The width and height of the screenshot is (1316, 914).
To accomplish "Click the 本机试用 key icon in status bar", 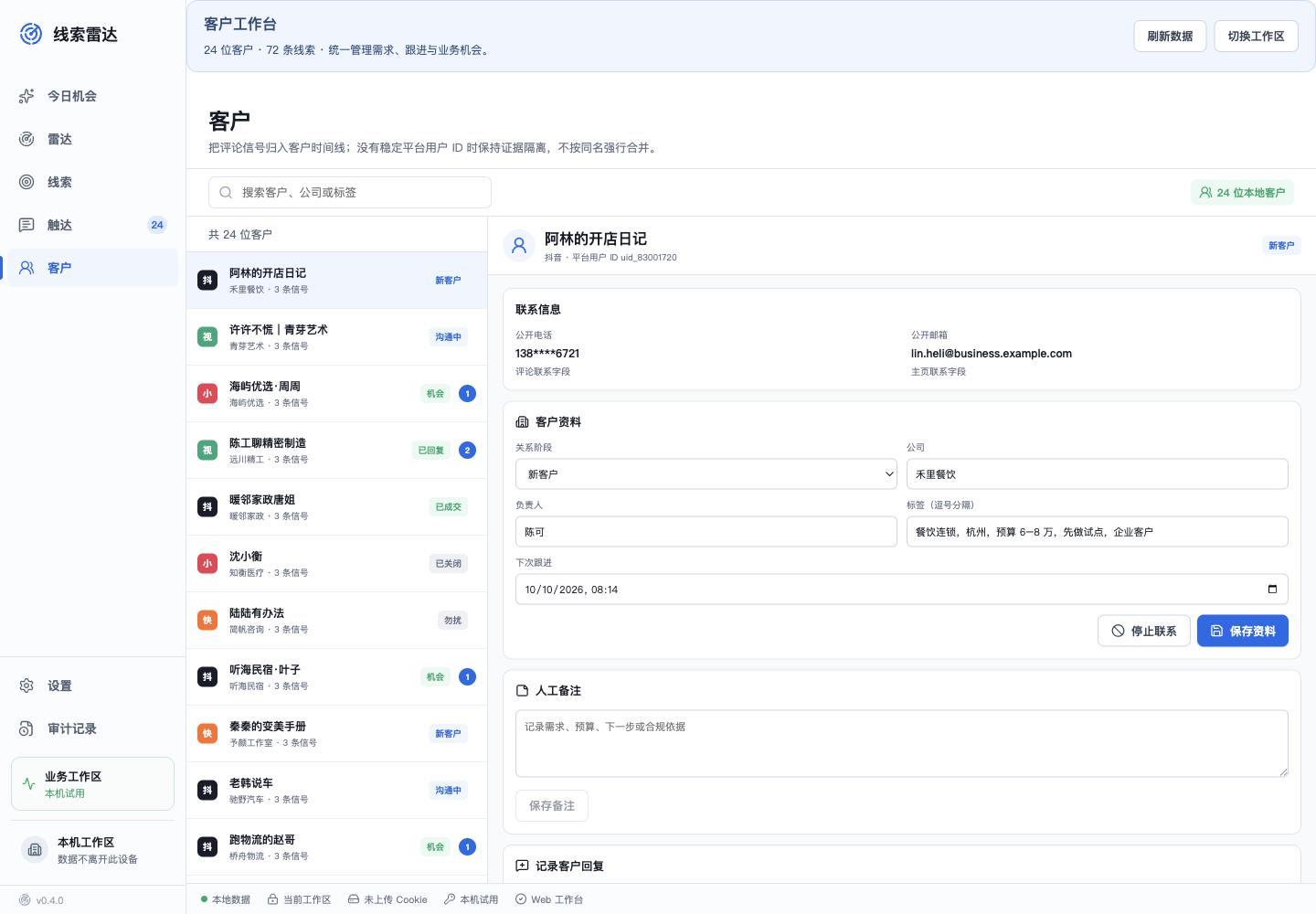I will coord(450,899).
